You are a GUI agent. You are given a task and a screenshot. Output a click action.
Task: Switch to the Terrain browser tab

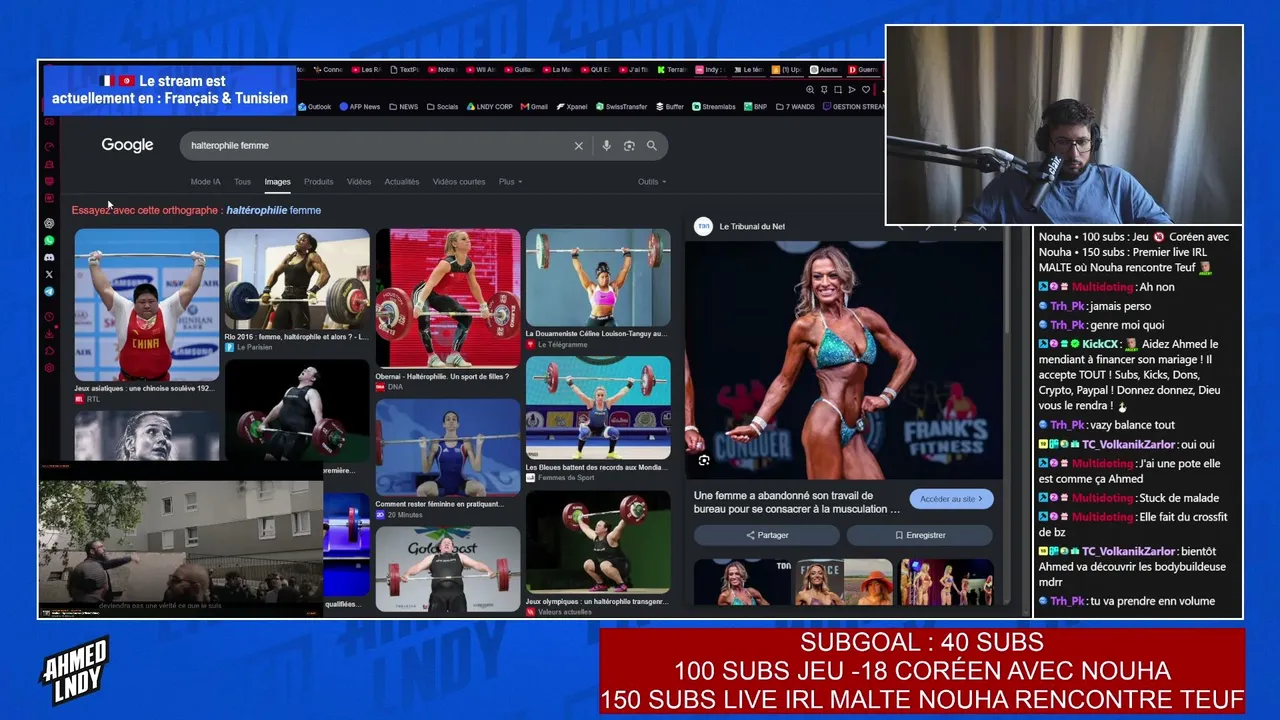click(x=670, y=70)
